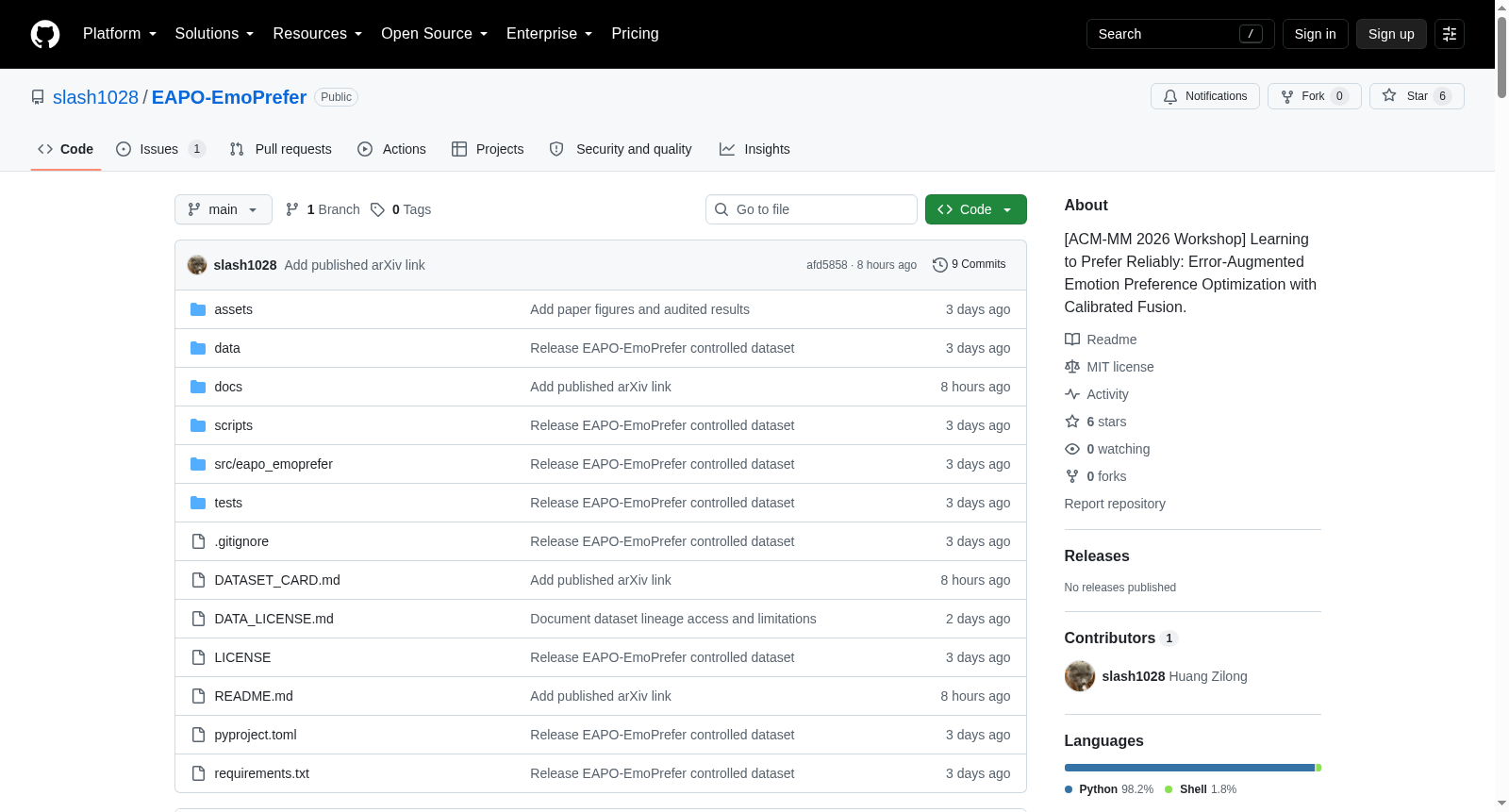The height and width of the screenshot is (812, 1509).
Task: Expand the Resources menu
Action: coord(317,34)
